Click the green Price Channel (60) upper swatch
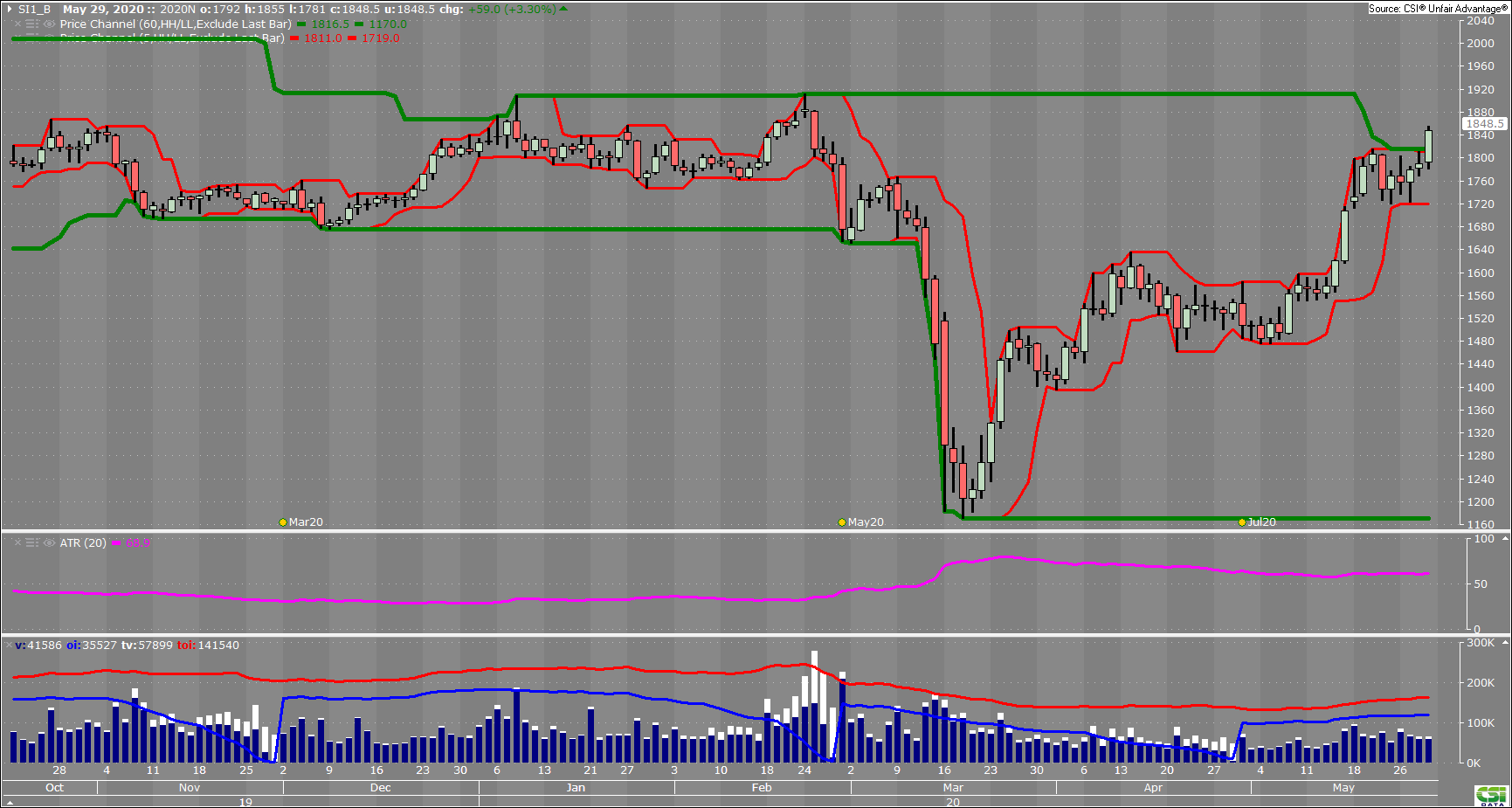The image size is (1512, 808). click(301, 24)
